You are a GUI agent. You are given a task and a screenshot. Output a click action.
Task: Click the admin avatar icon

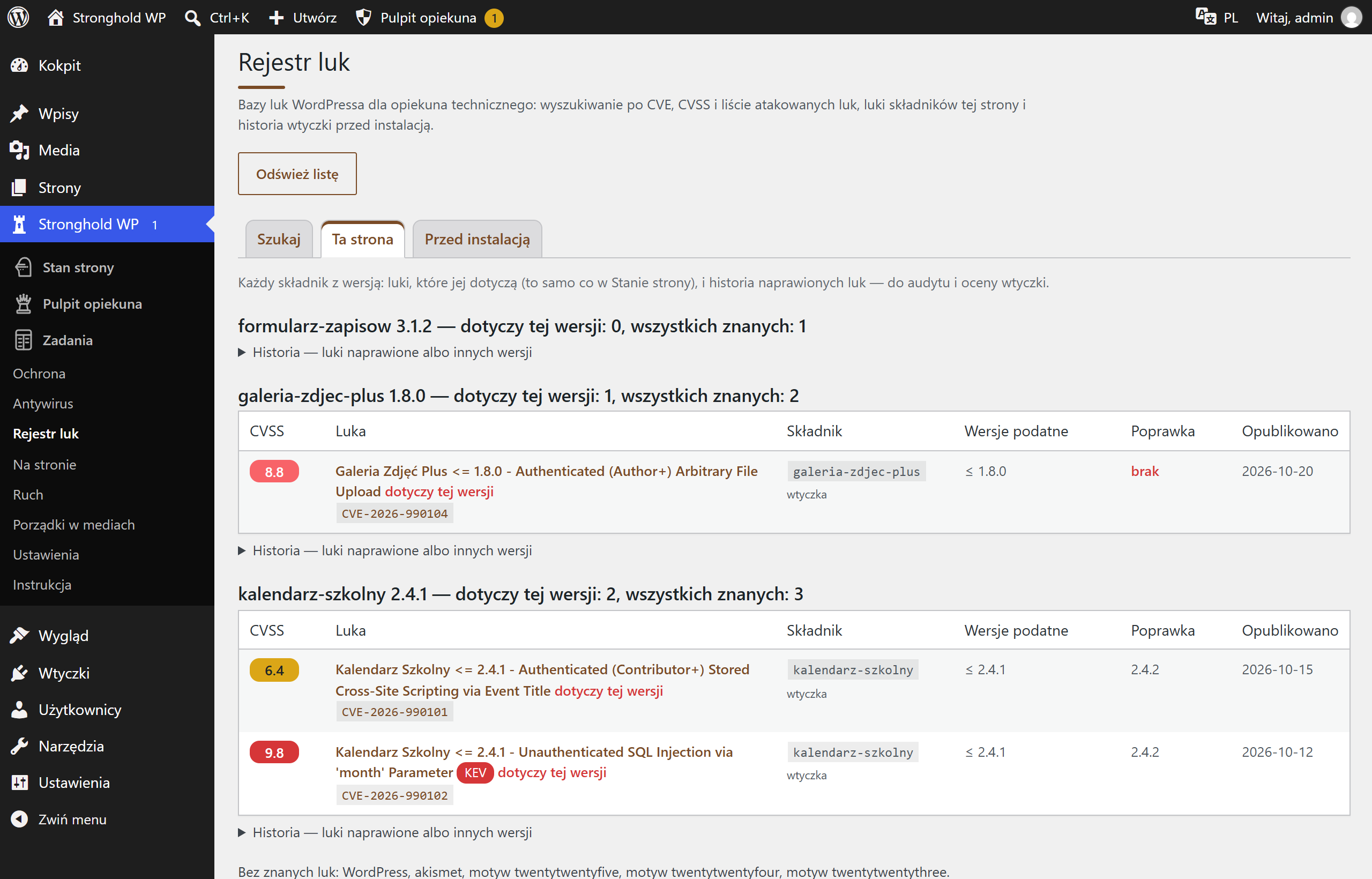1351,17
